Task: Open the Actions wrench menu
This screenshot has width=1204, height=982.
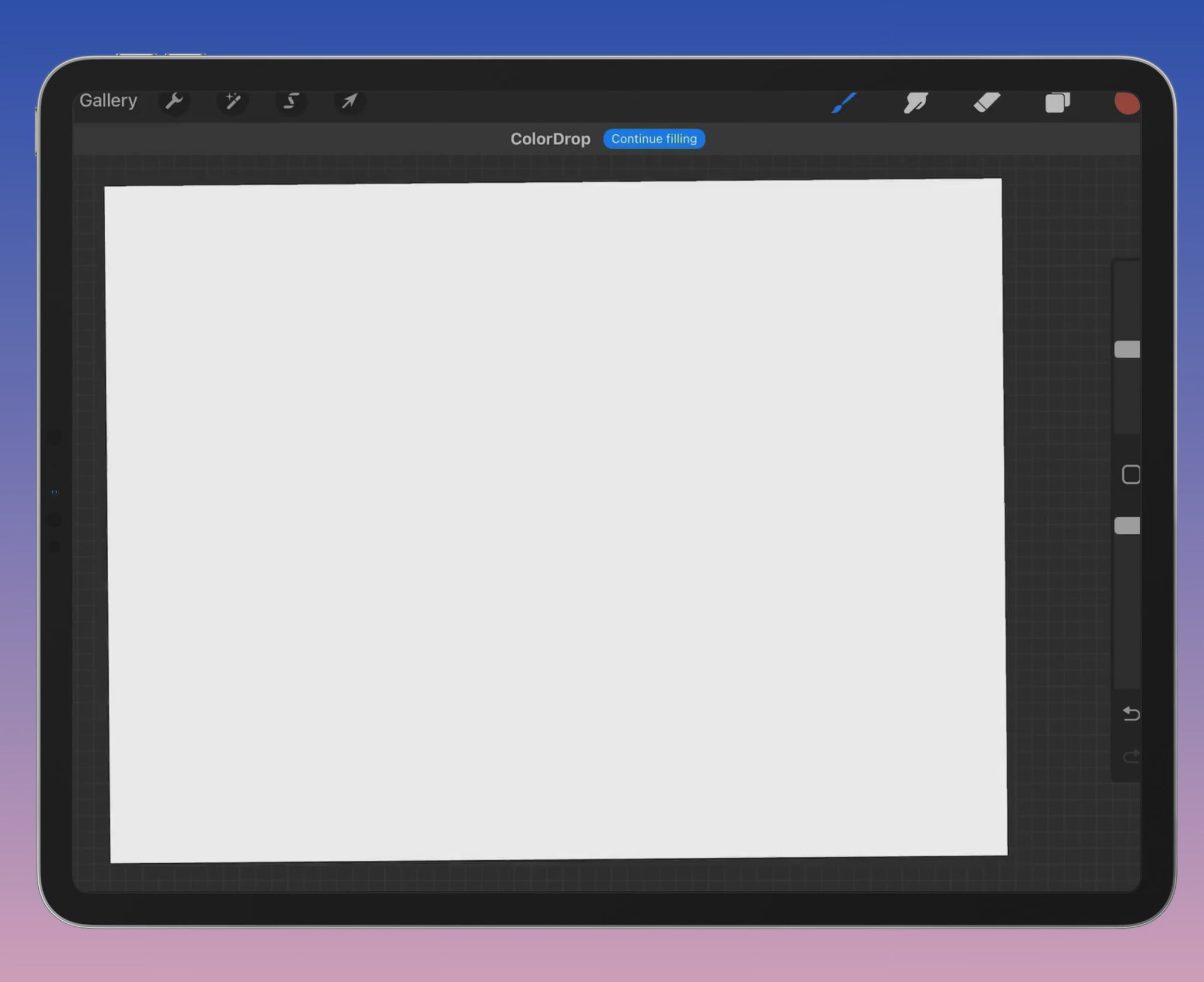Action: pos(174,101)
